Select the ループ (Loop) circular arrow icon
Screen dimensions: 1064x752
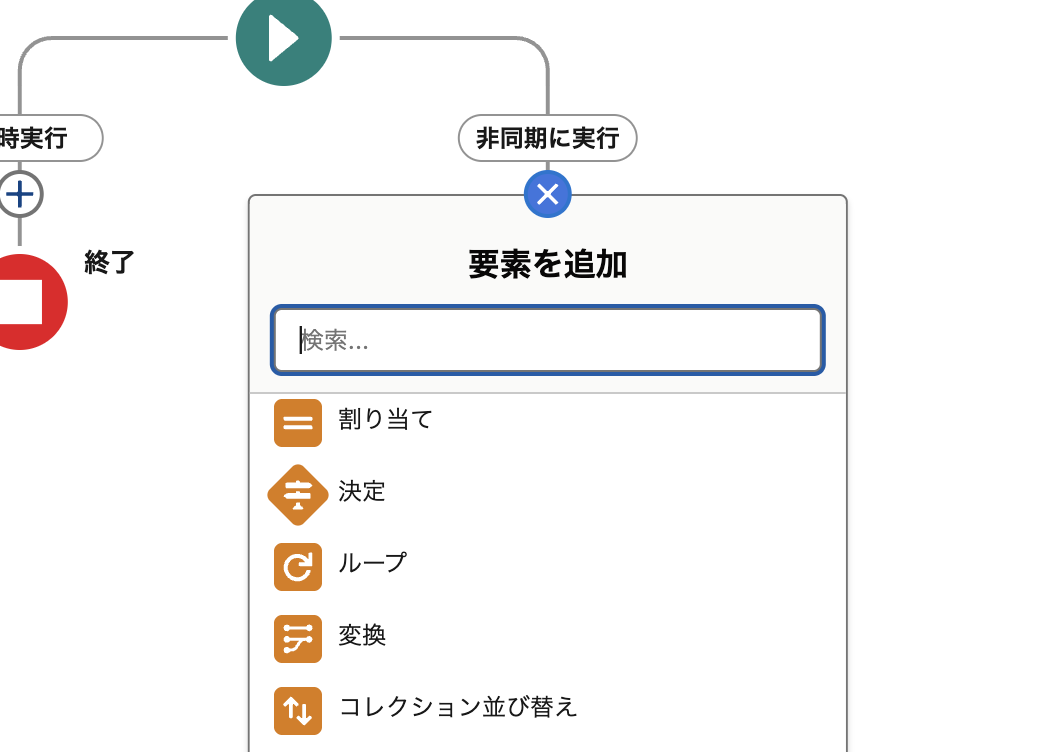pyautogui.click(x=297, y=567)
